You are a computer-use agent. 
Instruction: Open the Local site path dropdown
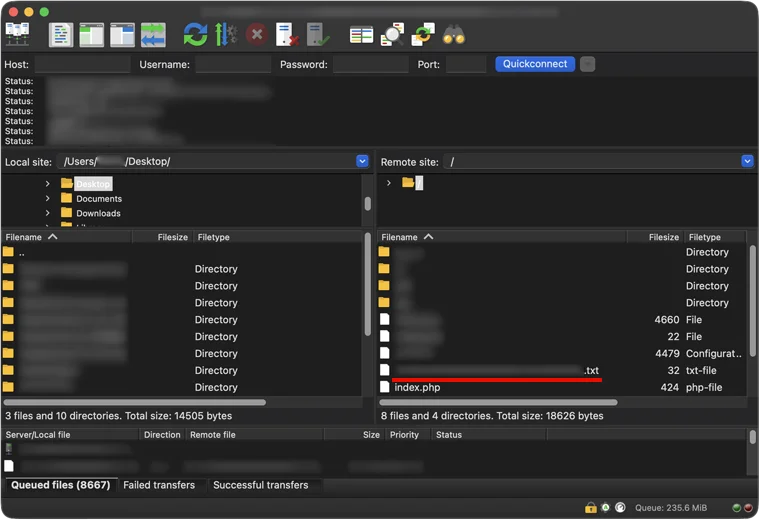click(362, 161)
